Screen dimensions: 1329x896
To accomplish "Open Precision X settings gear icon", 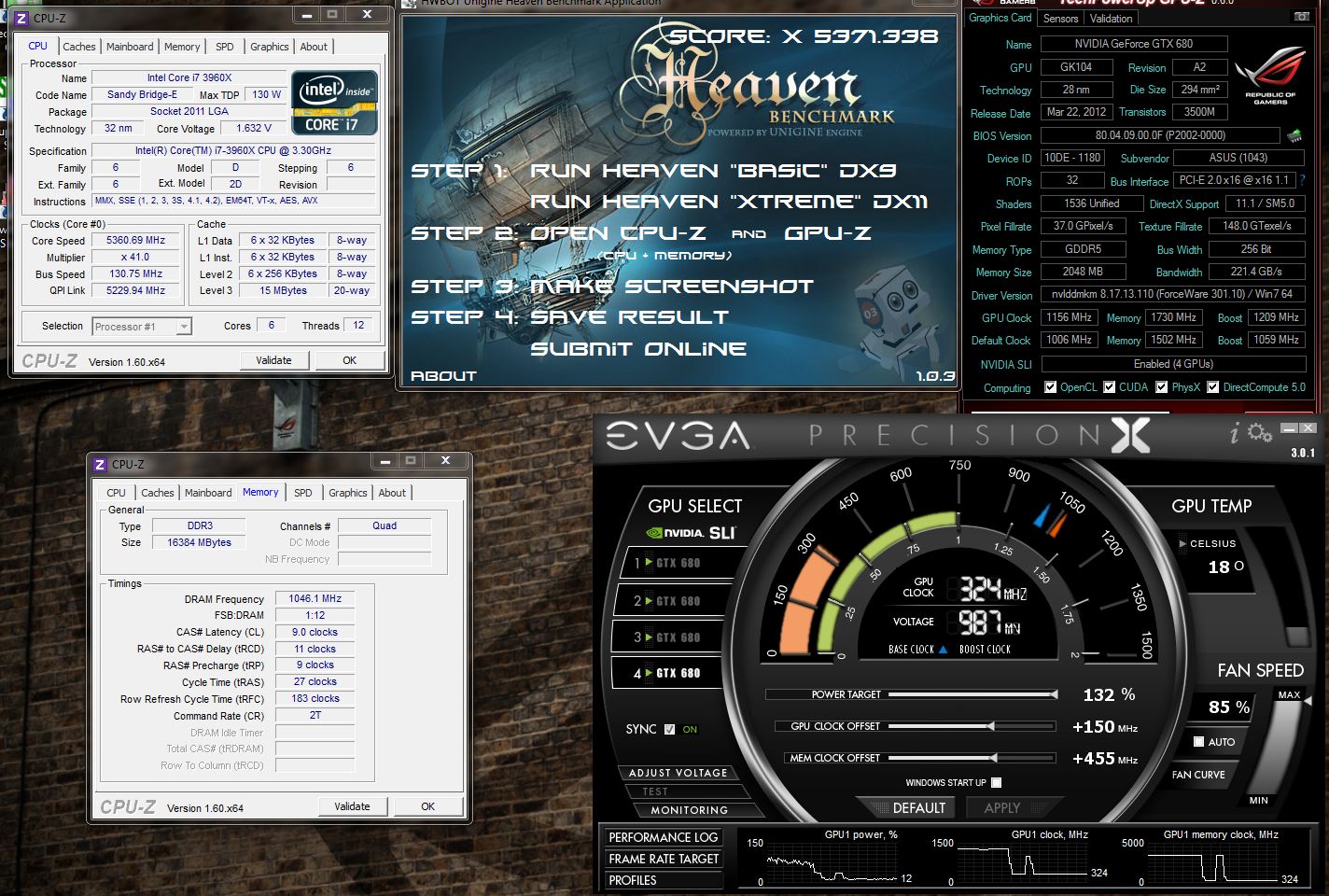I will pyautogui.click(x=1259, y=432).
